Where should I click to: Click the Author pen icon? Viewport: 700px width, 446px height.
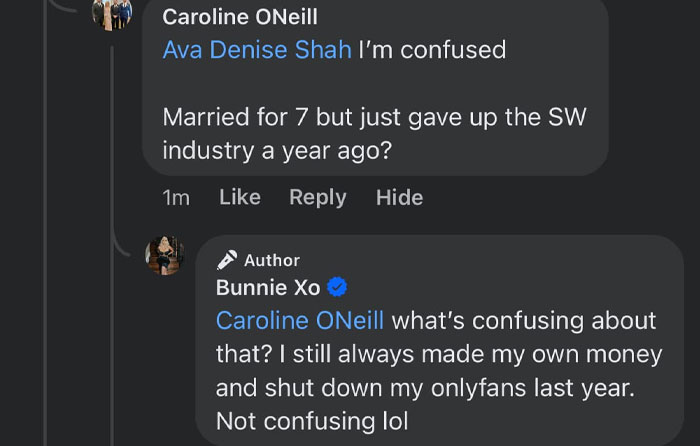(x=227, y=260)
